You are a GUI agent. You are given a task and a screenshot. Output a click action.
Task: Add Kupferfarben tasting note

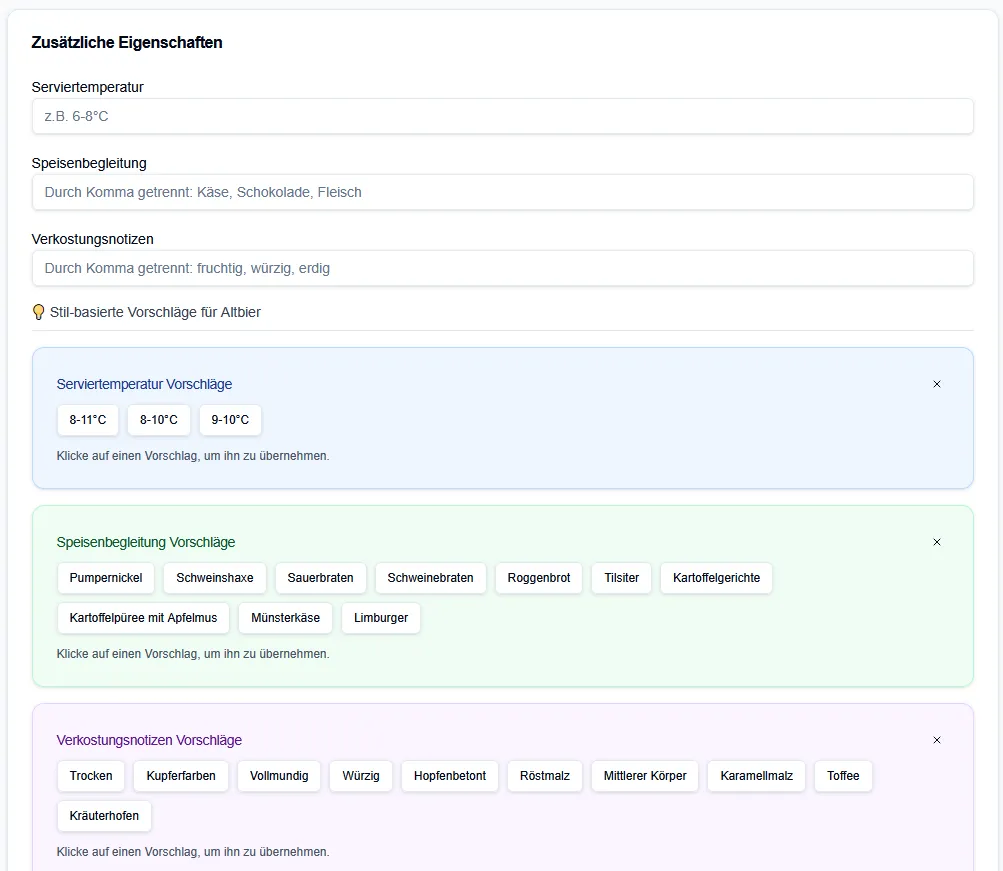[x=181, y=776]
